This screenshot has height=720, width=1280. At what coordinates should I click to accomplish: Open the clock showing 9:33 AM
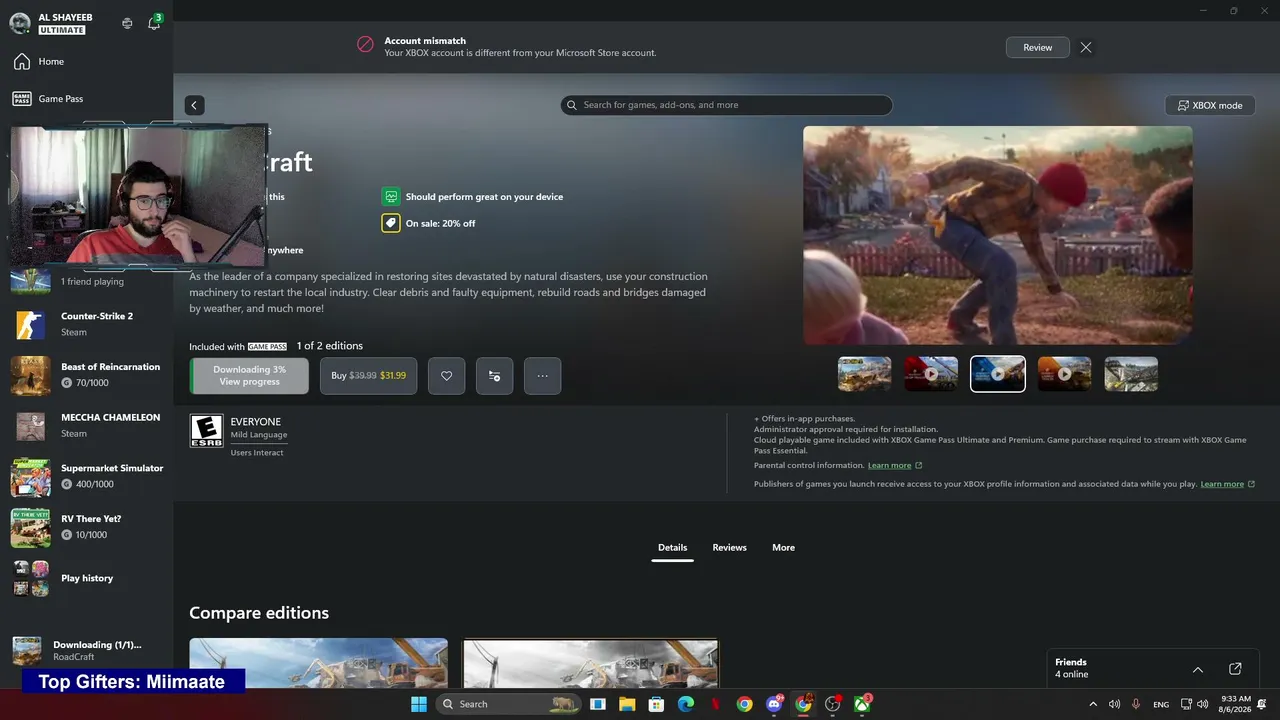tap(1236, 704)
